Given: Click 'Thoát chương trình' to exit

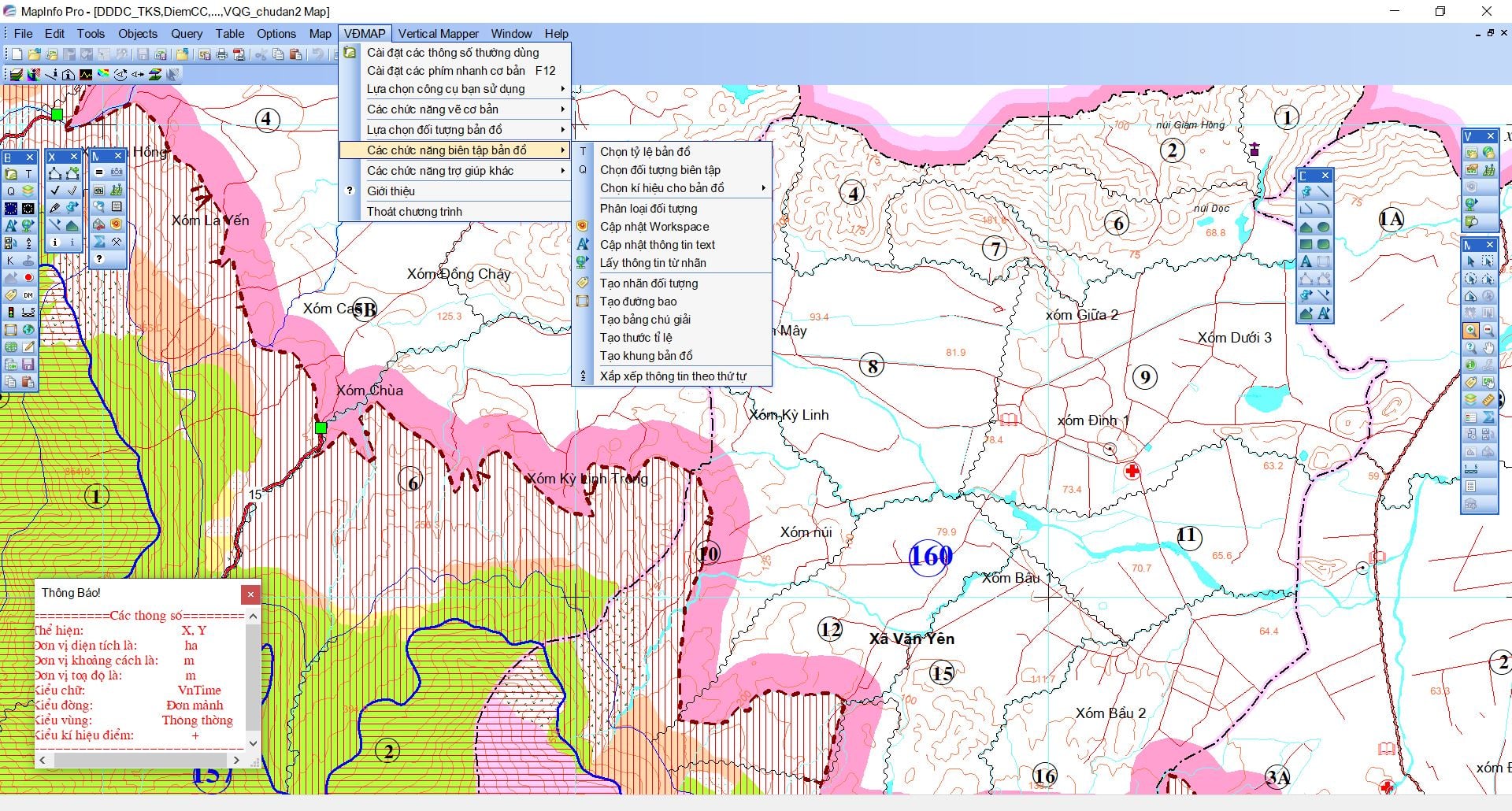Looking at the screenshot, I should pyautogui.click(x=414, y=212).
